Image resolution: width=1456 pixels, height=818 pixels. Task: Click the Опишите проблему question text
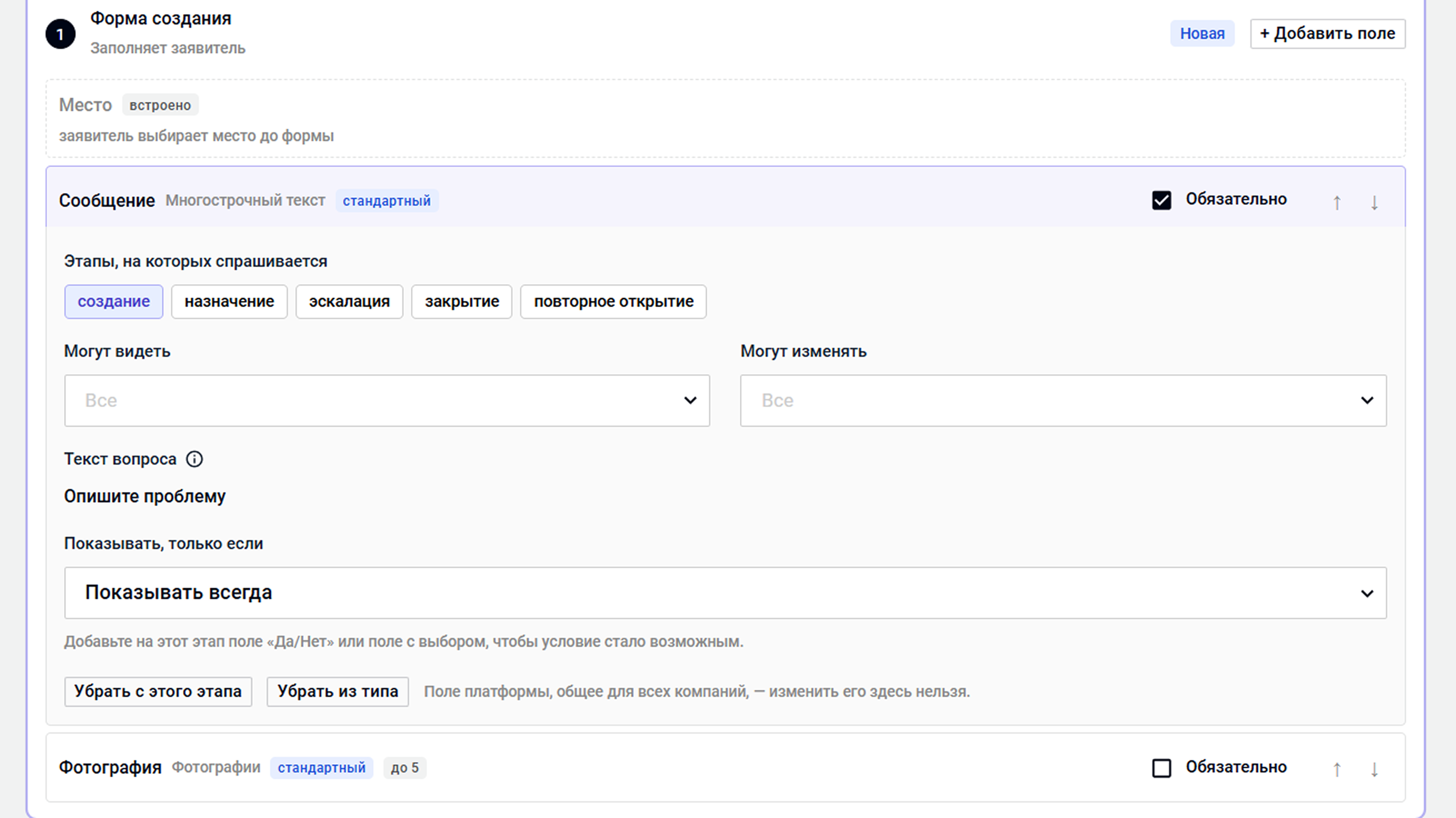point(145,496)
